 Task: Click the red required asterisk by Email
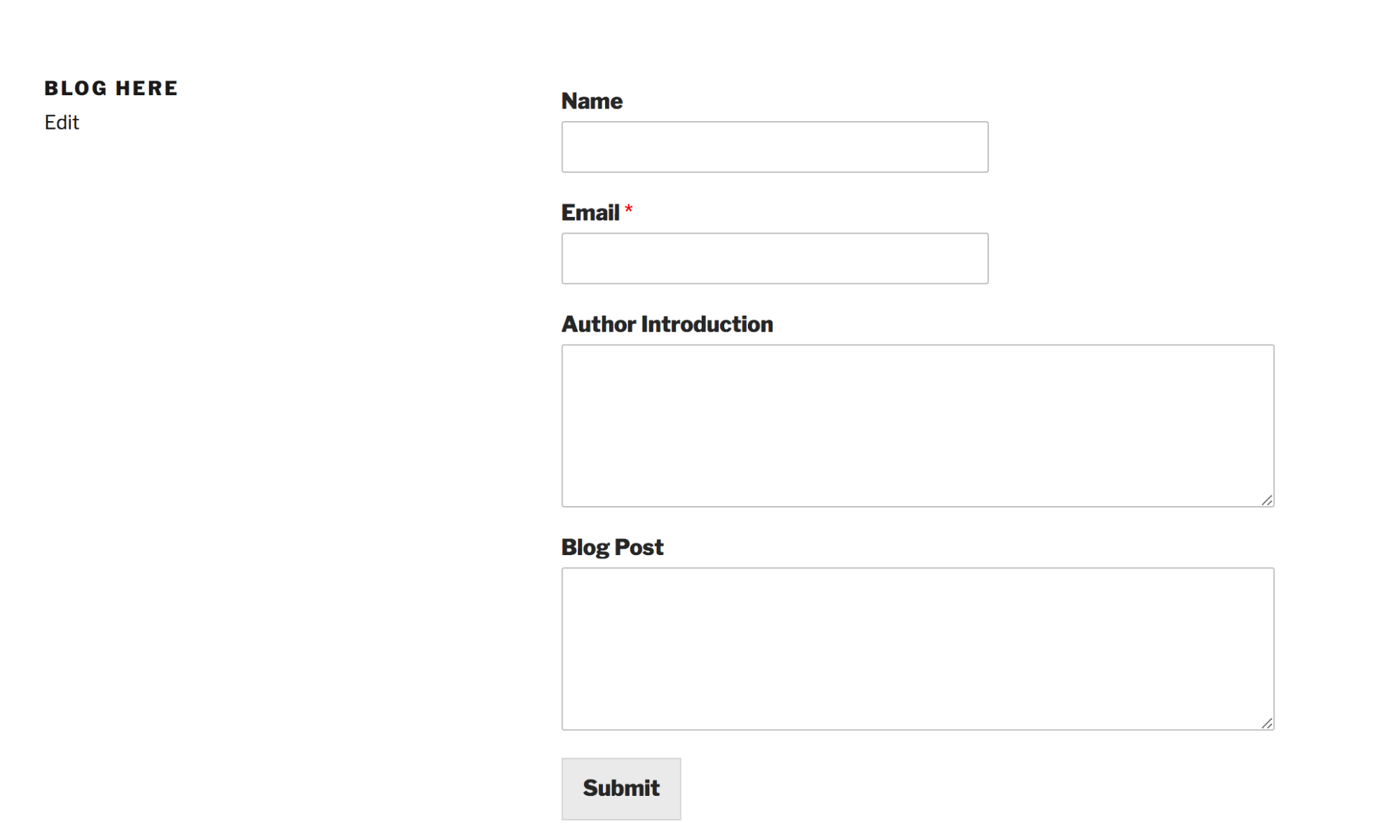click(629, 209)
